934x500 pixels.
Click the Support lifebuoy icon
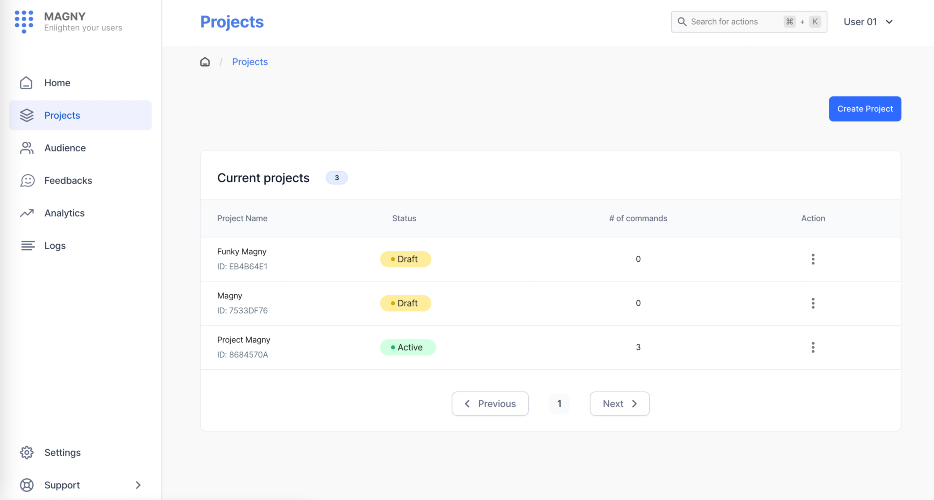[x=27, y=485]
